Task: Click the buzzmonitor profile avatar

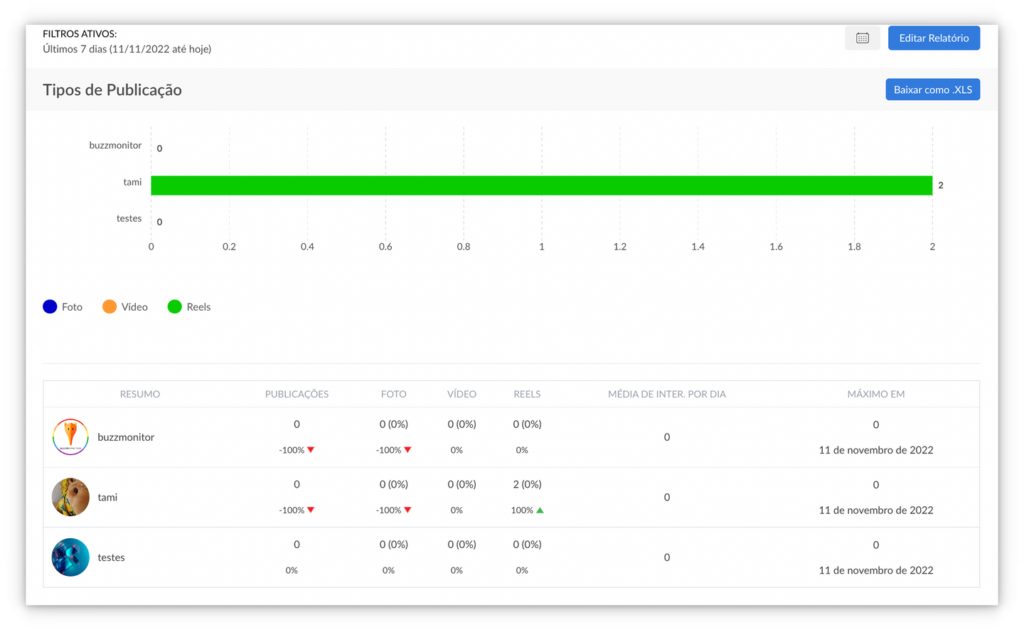Action: pos(71,437)
